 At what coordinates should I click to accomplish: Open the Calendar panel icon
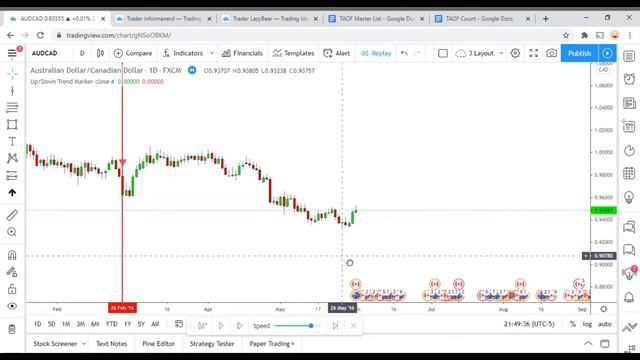(x=629, y=173)
